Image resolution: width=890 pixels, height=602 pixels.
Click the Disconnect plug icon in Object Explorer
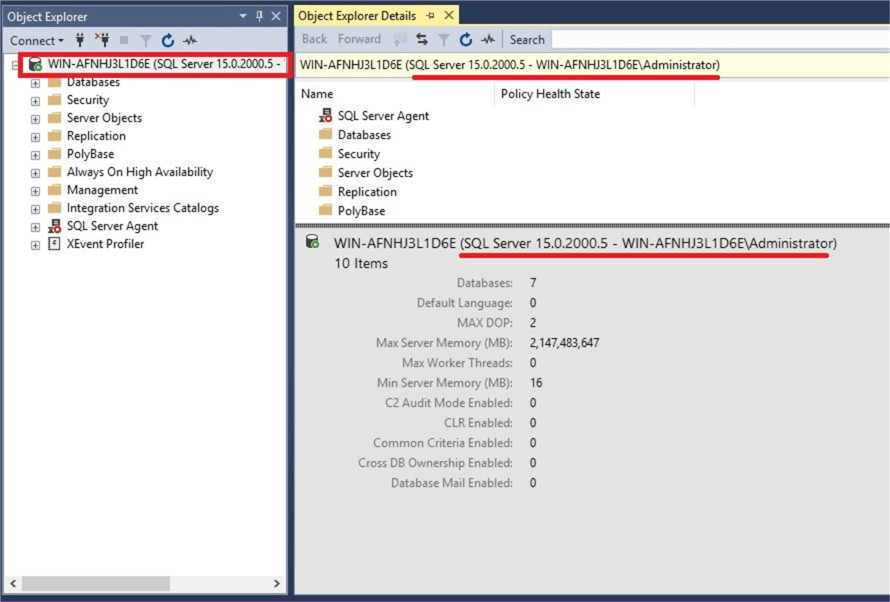pyautogui.click(x=102, y=40)
